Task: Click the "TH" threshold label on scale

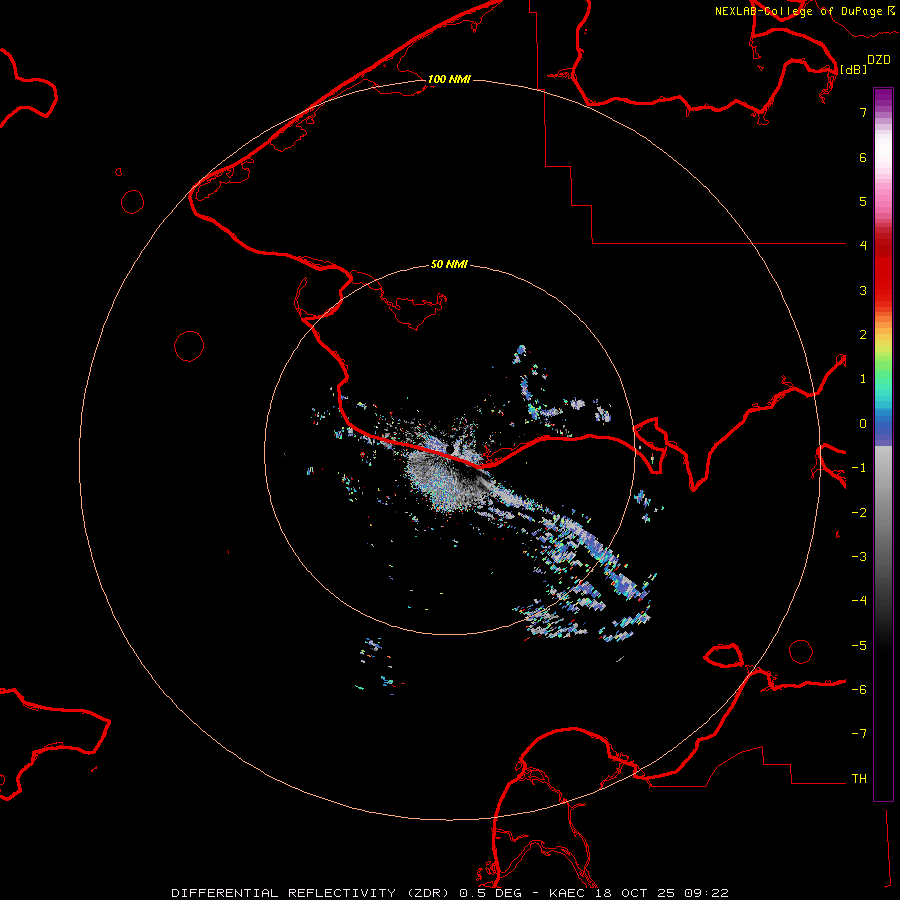Action: click(859, 779)
